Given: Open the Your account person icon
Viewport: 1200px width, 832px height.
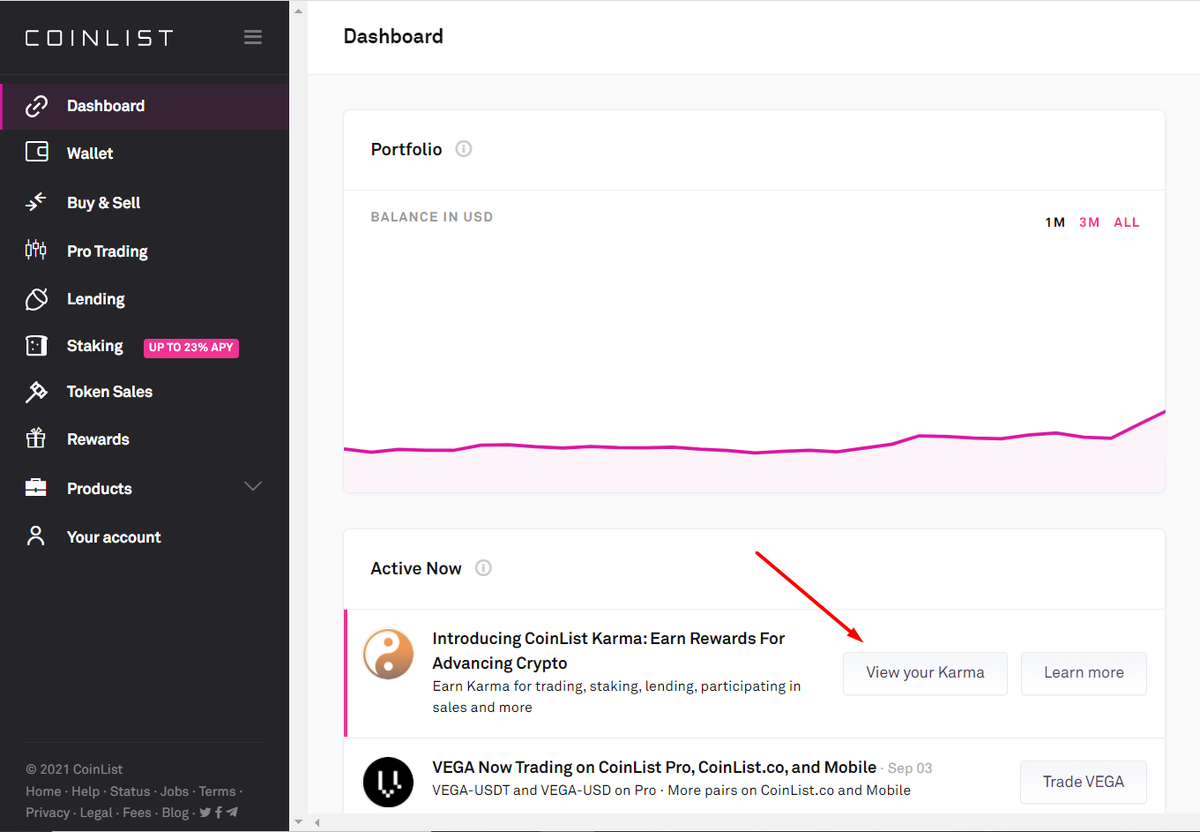Looking at the screenshot, I should click(36, 536).
